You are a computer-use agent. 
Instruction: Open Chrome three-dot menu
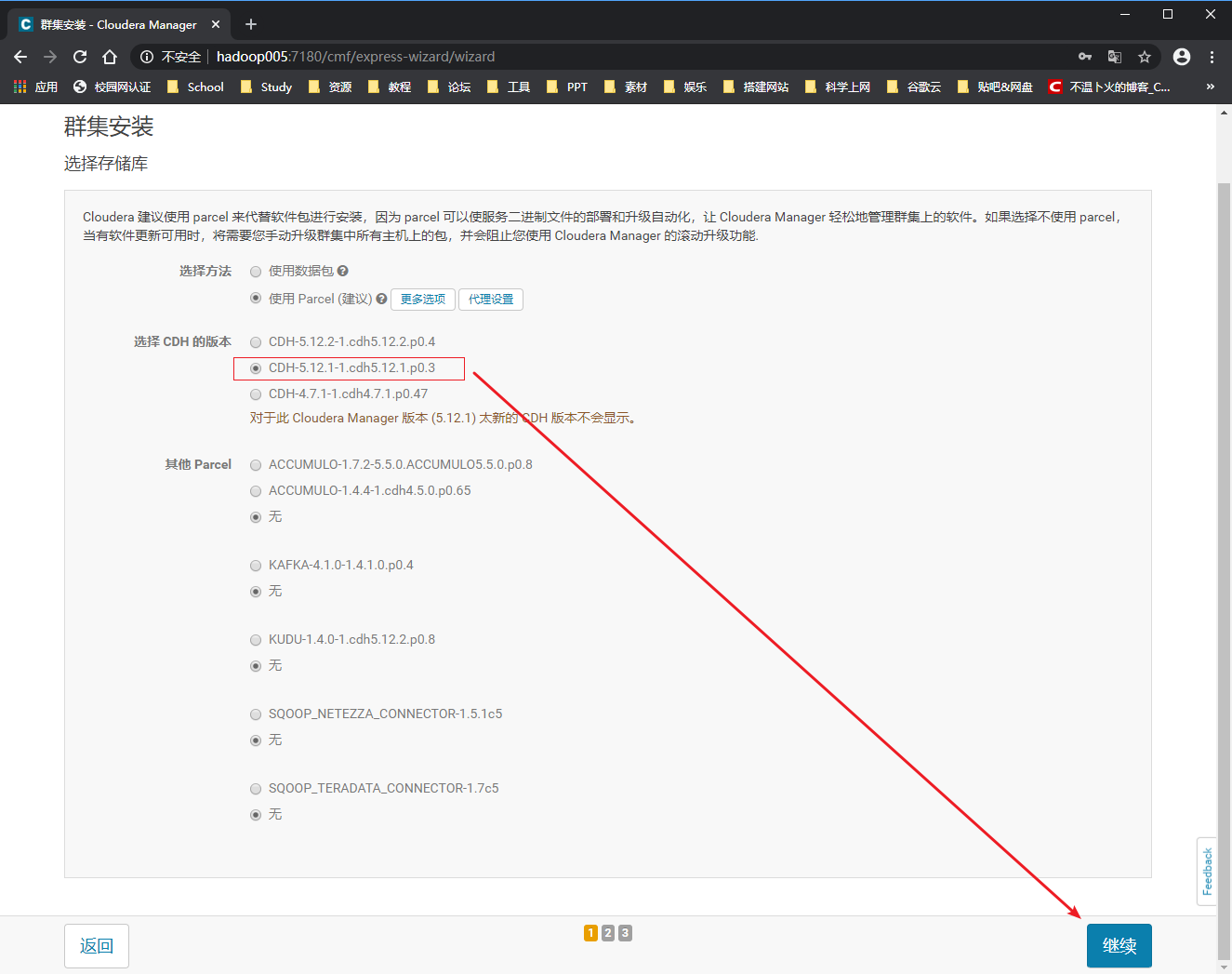pos(1212,57)
